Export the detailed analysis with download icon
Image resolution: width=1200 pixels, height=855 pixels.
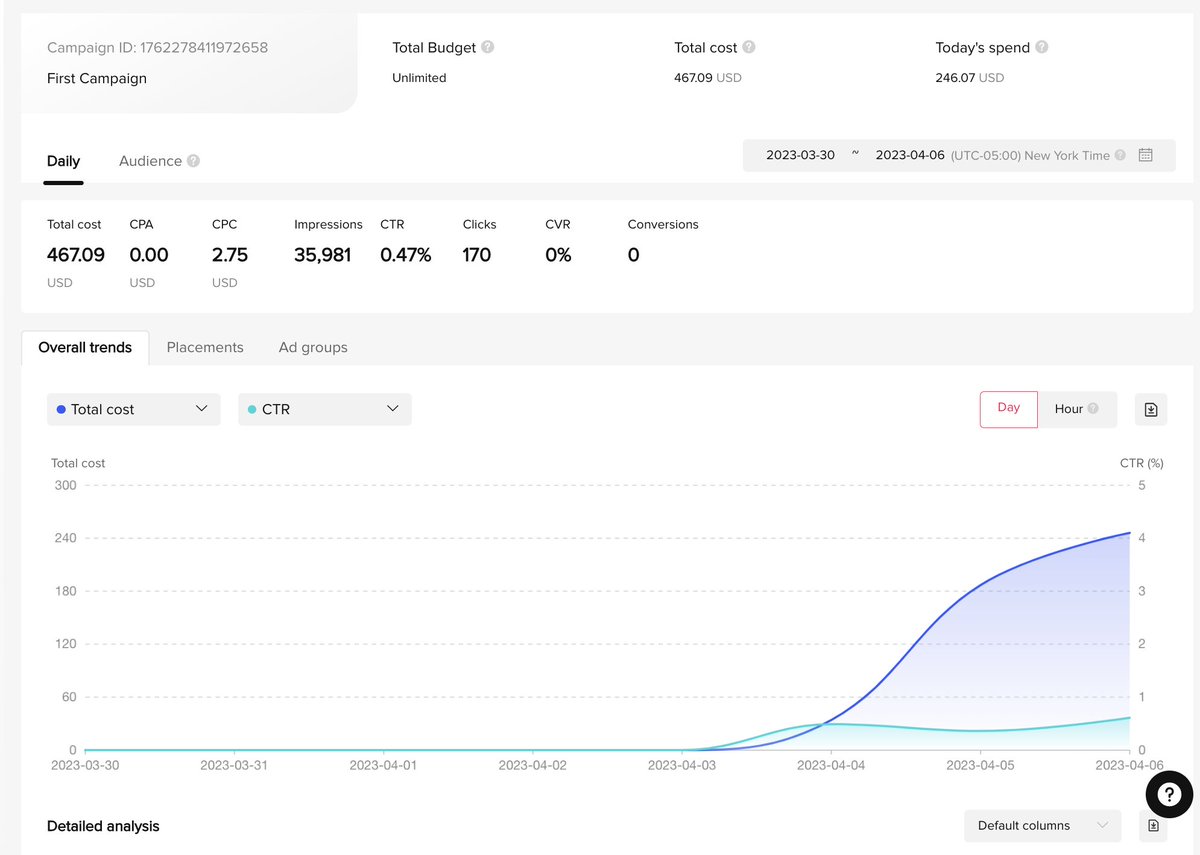(1153, 826)
